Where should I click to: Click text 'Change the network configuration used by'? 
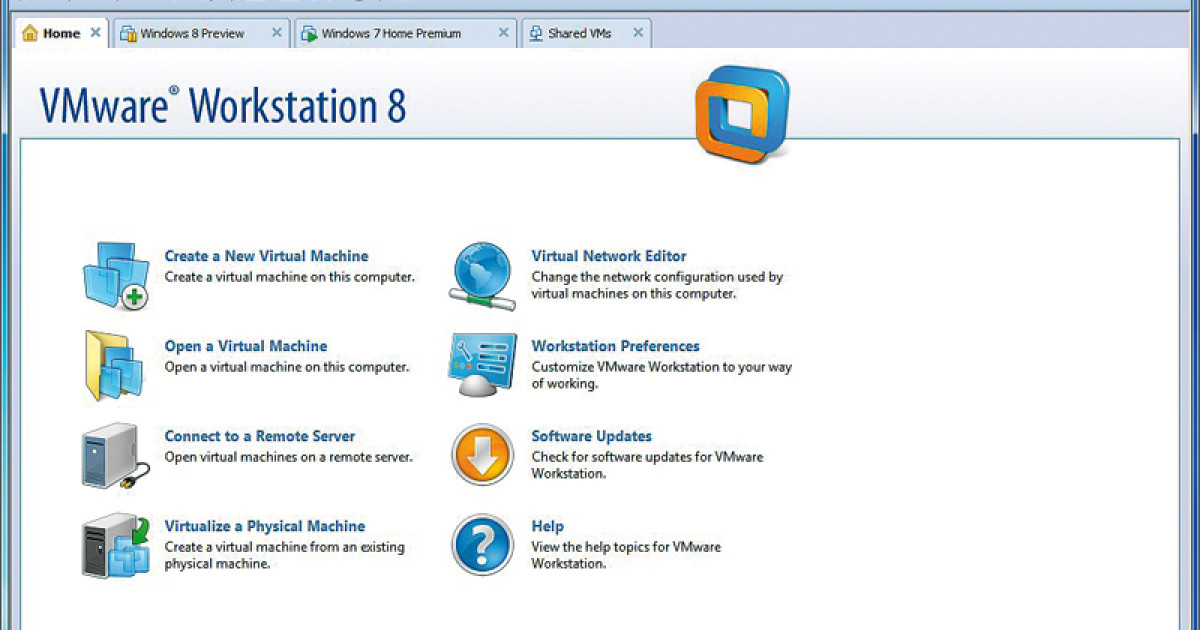click(x=657, y=277)
